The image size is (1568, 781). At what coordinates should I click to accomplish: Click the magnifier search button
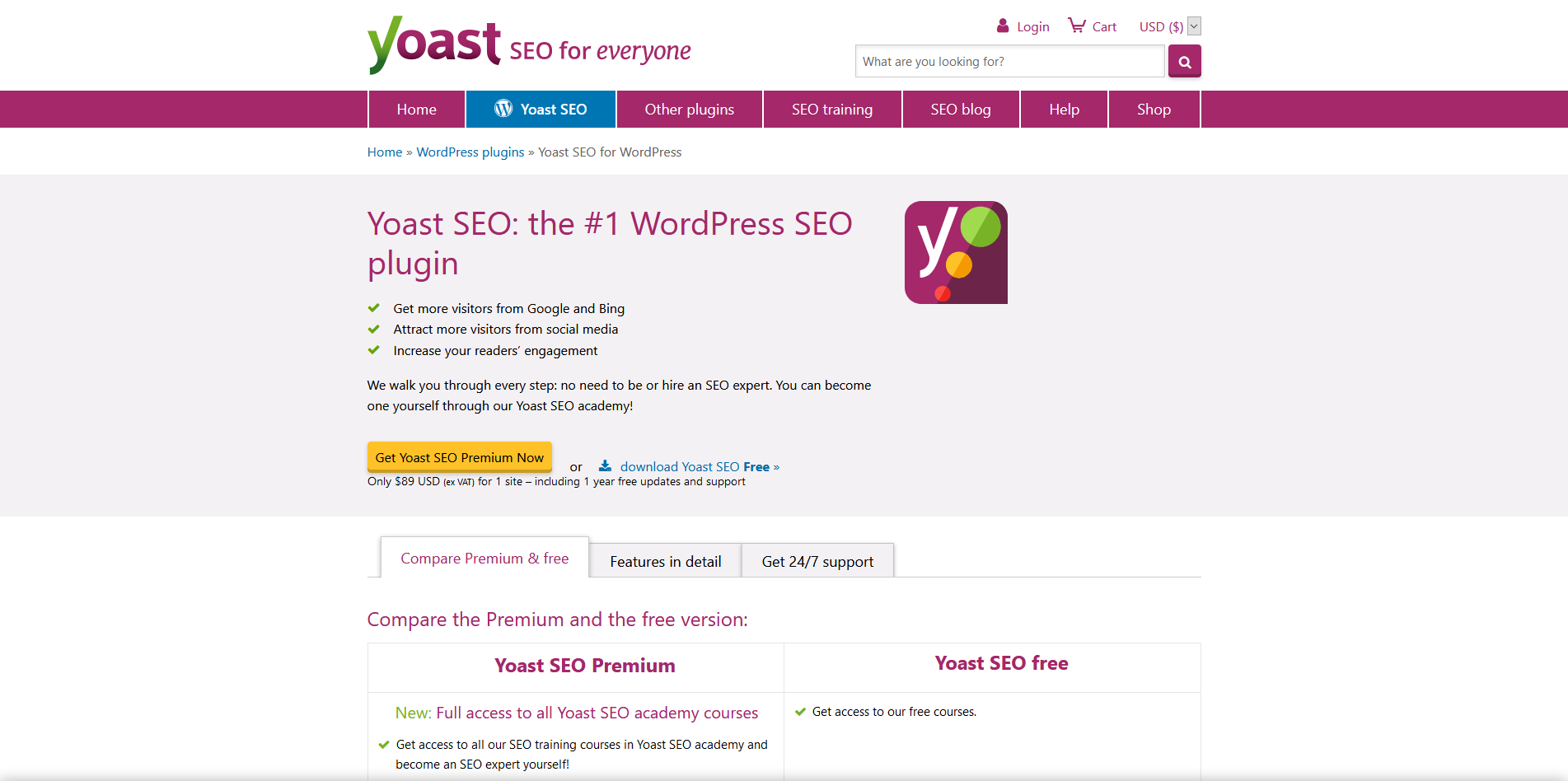pos(1184,61)
